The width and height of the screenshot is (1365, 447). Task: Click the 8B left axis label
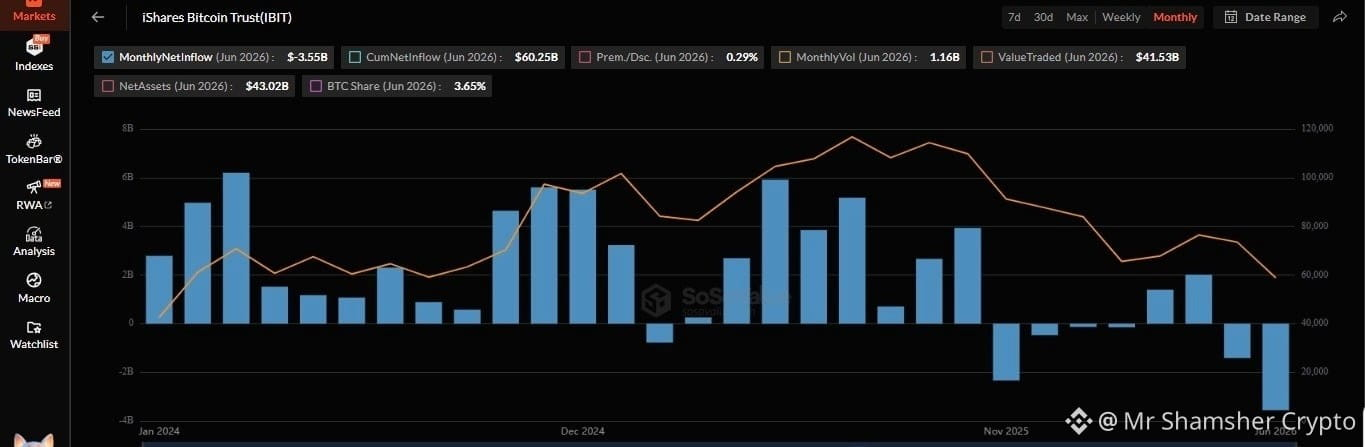click(x=127, y=128)
